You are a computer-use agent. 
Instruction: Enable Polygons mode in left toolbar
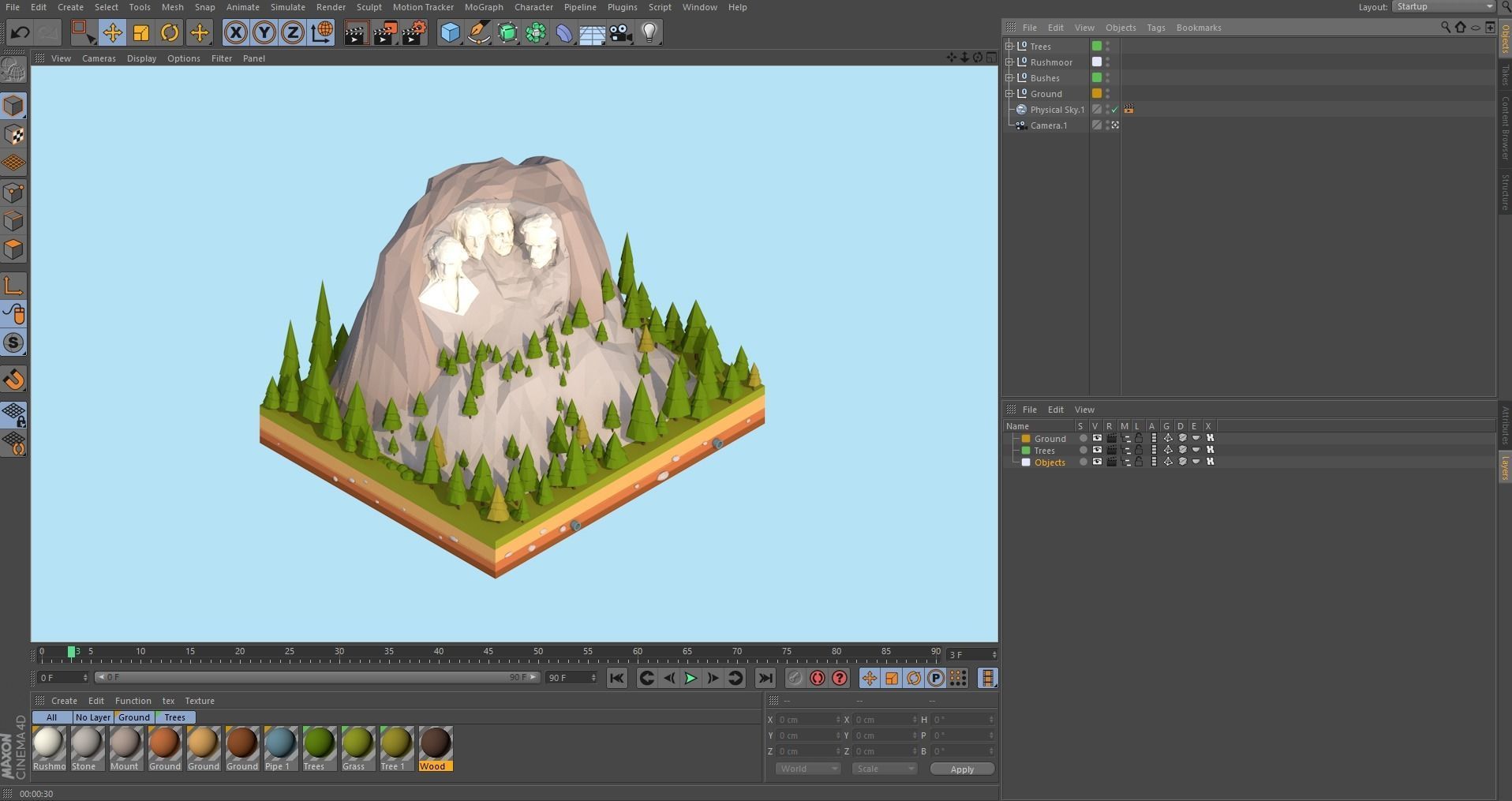[14, 250]
